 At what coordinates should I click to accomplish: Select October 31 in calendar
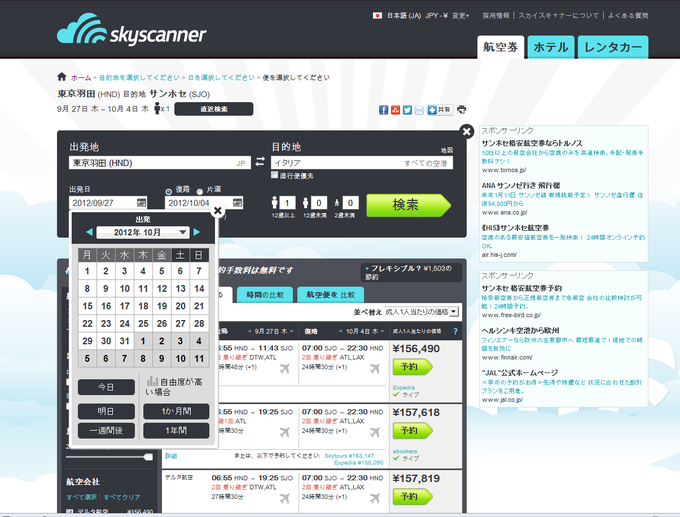[124, 341]
